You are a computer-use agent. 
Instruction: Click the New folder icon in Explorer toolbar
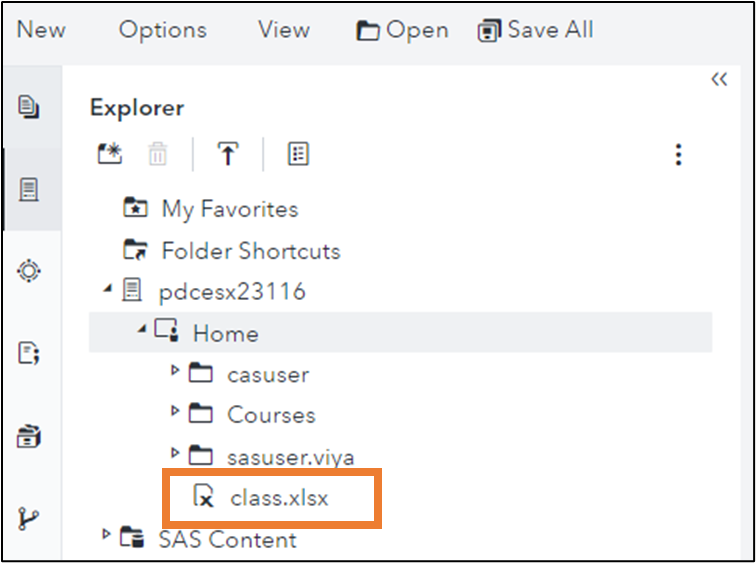[x=108, y=154]
